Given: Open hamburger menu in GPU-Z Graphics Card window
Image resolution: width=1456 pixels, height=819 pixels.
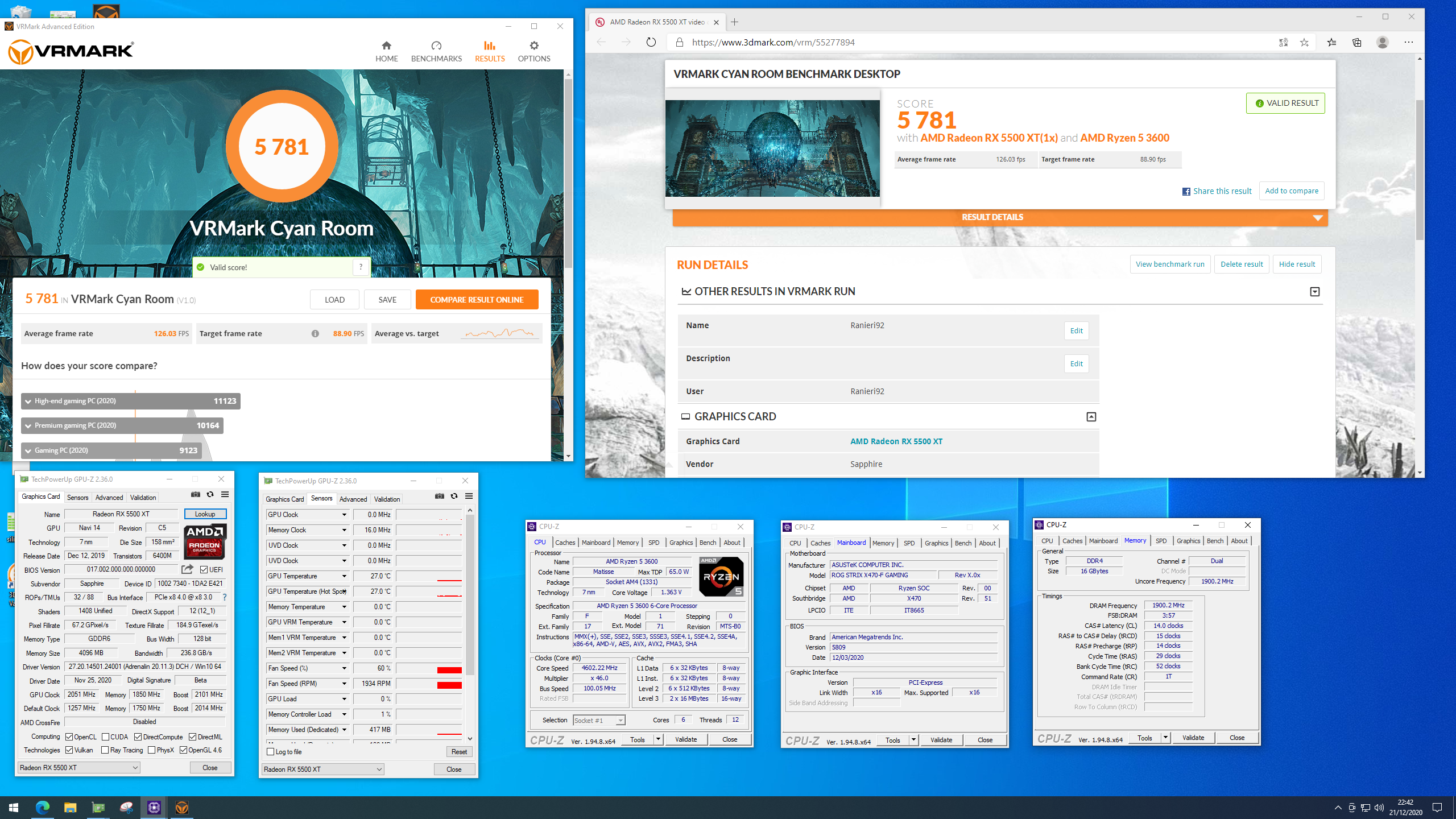Looking at the screenshot, I should [225, 495].
